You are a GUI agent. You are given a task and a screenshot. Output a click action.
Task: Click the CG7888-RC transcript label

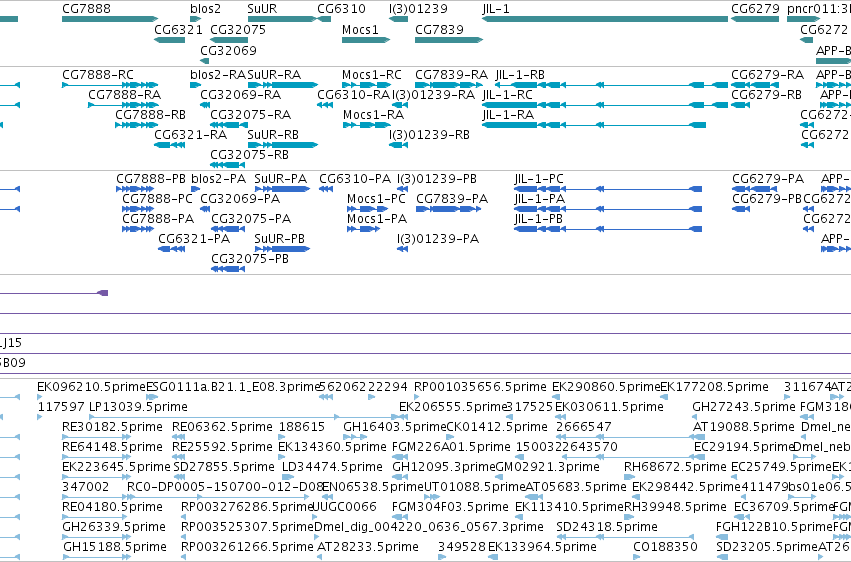(x=98, y=74)
